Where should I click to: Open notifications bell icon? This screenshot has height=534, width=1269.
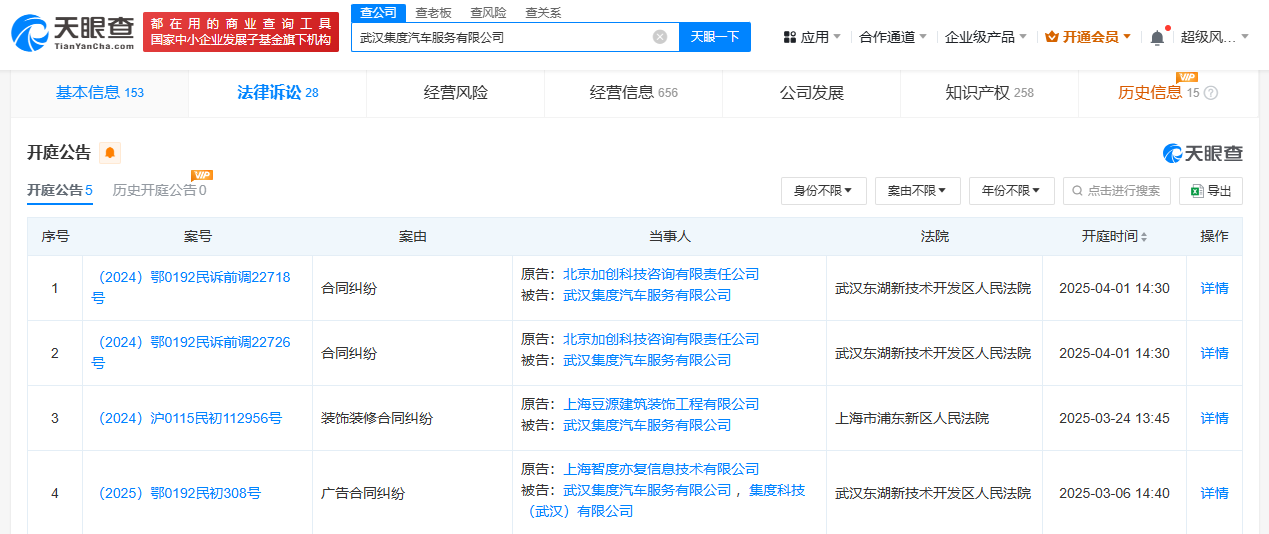1157,37
